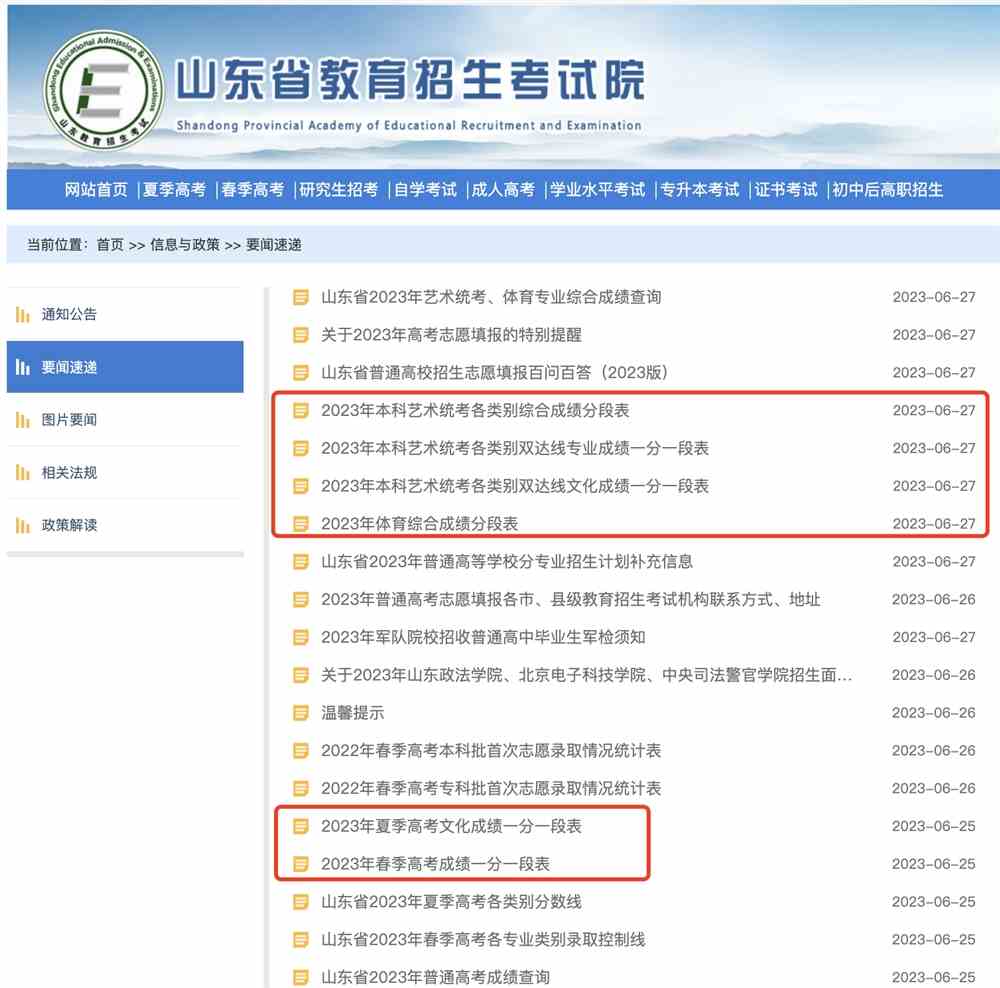Open 关于2023年高考志愿填报的特别提醒
The image size is (1000, 988).
point(452,335)
